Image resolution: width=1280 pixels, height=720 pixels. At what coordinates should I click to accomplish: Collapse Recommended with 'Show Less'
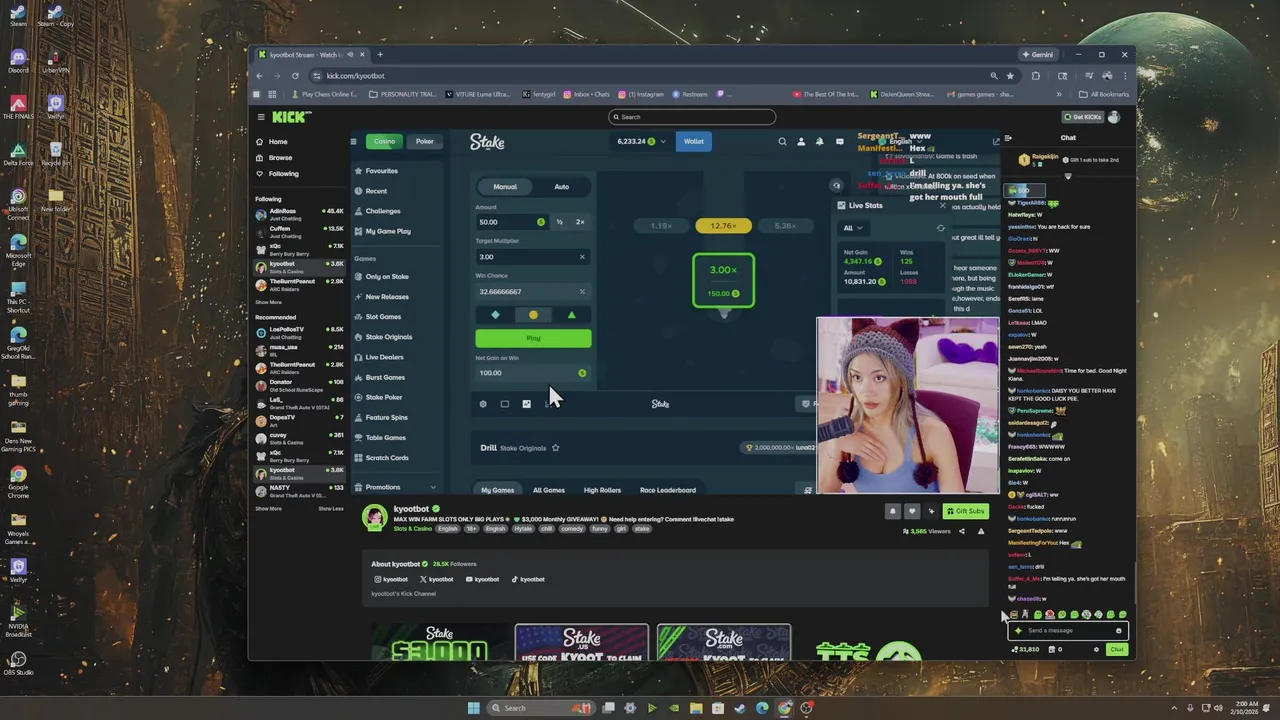click(331, 508)
